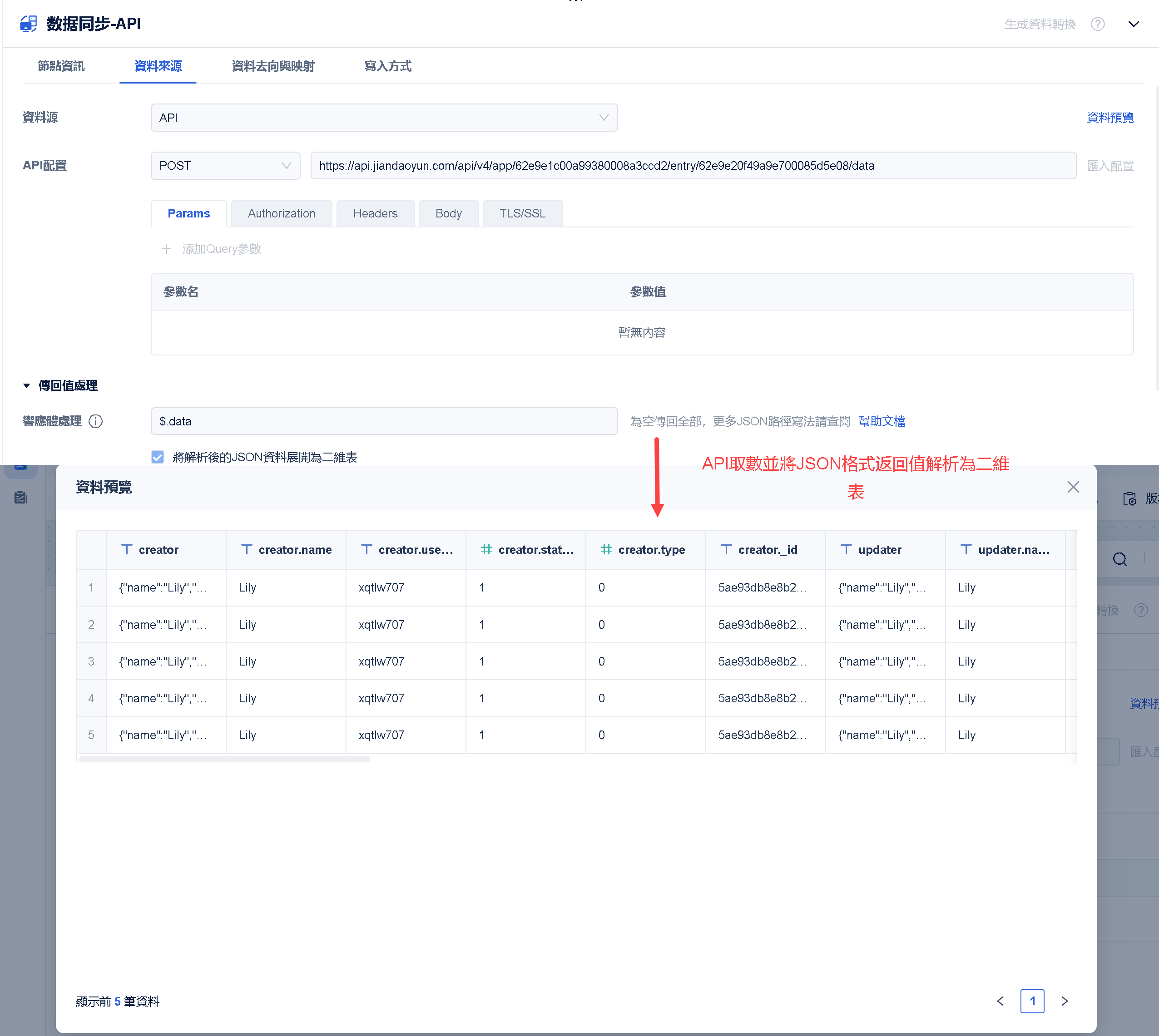Image resolution: width=1159 pixels, height=1036 pixels.
Task: Open the 資料去向與映射 tab
Action: click(x=273, y=66)
